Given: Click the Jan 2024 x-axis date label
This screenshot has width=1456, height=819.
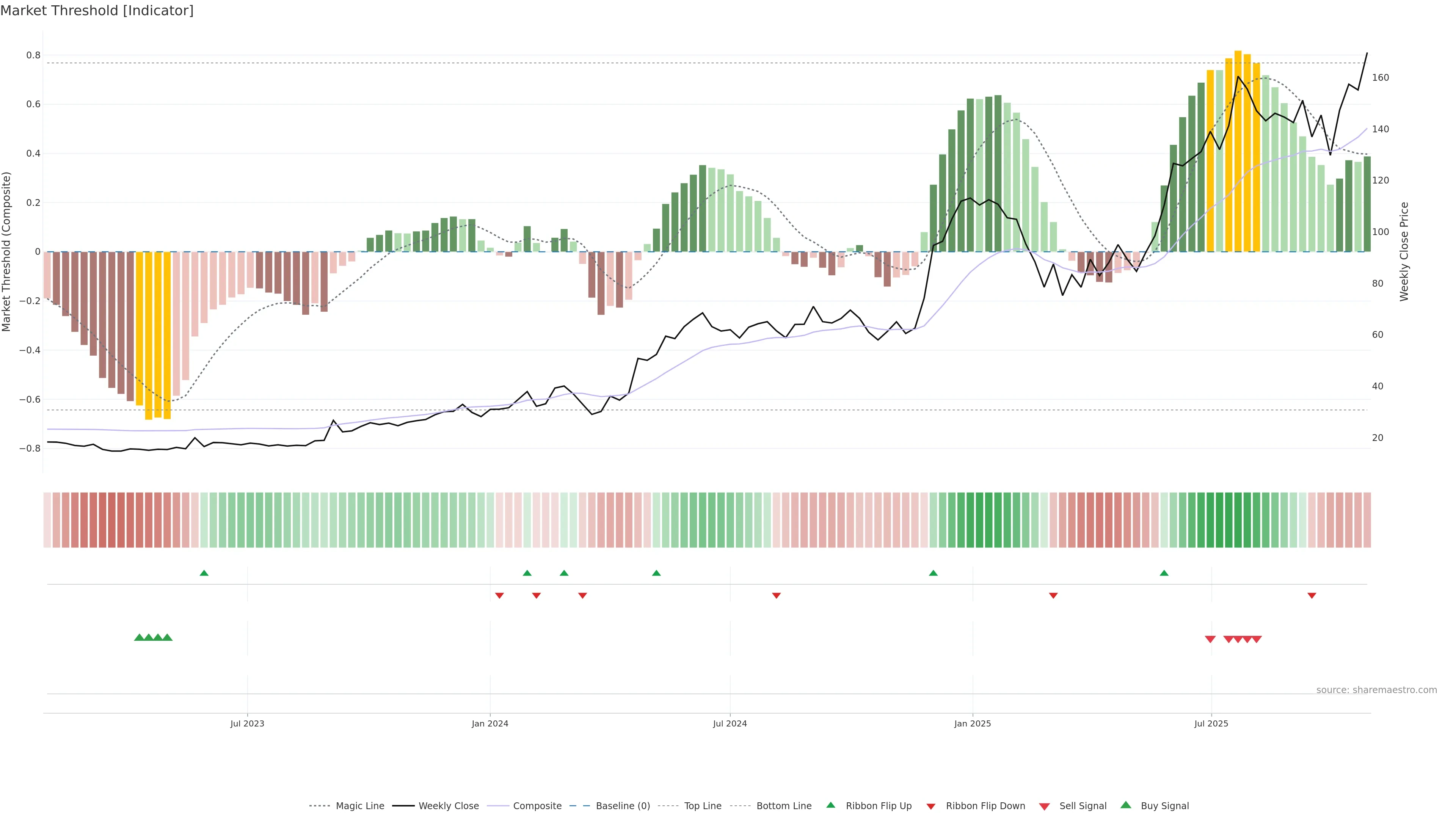Looking at the screenshot, I should pos(490,723).
